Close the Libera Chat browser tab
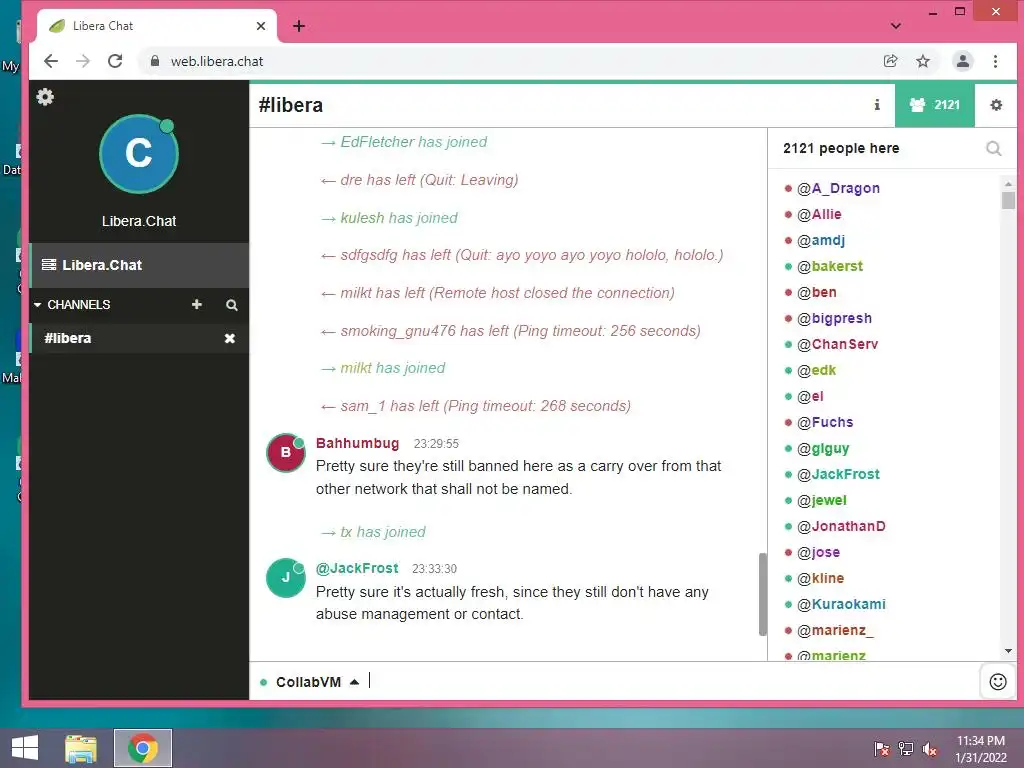Screen dimensions: 1024x768 [x=261, y=26]
